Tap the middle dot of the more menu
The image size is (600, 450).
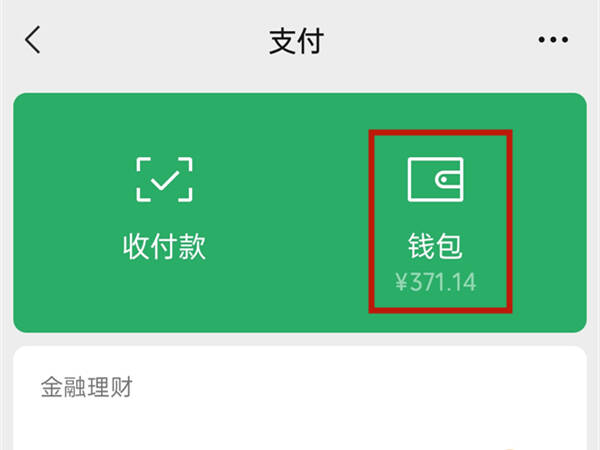(x=553, y=39)
